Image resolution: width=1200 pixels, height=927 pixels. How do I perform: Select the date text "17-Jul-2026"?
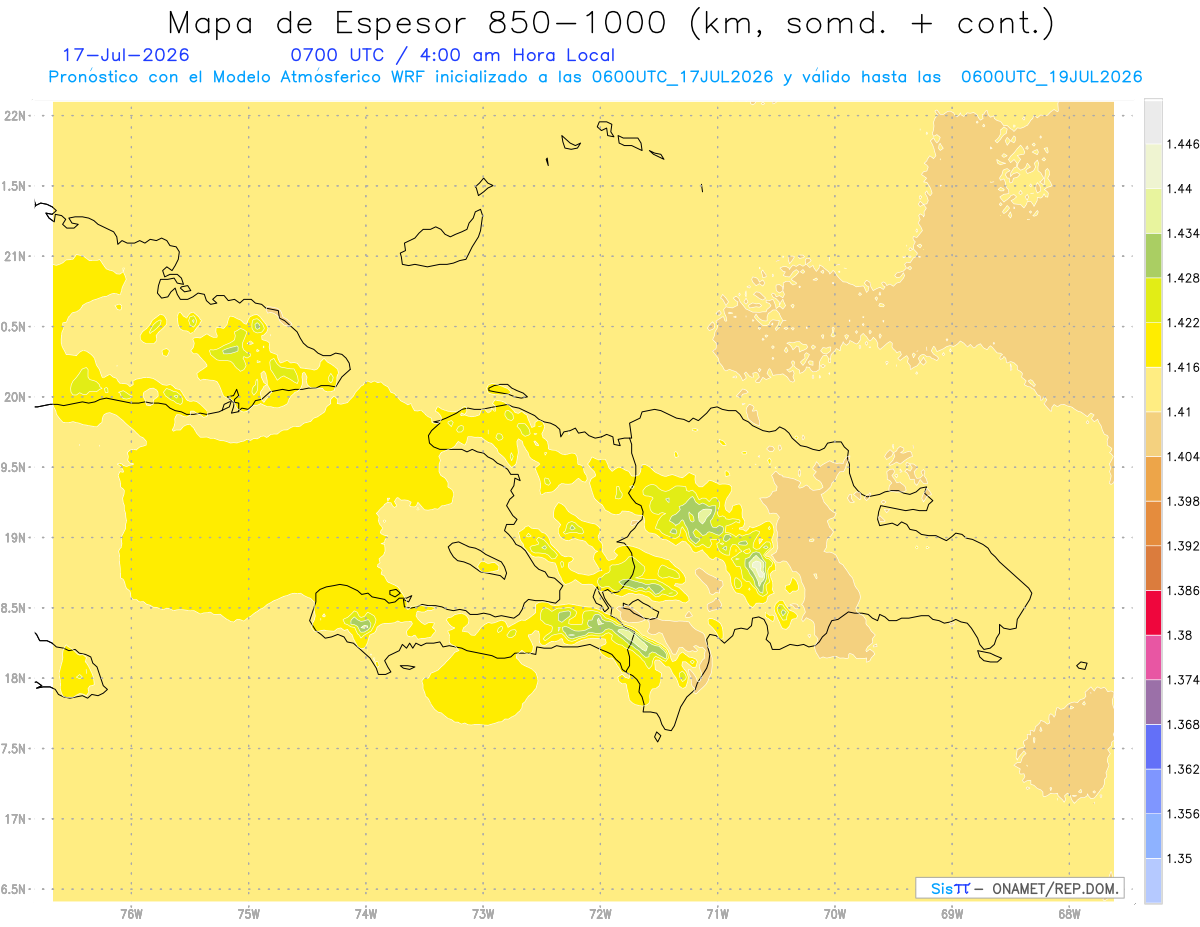(125, 55)
